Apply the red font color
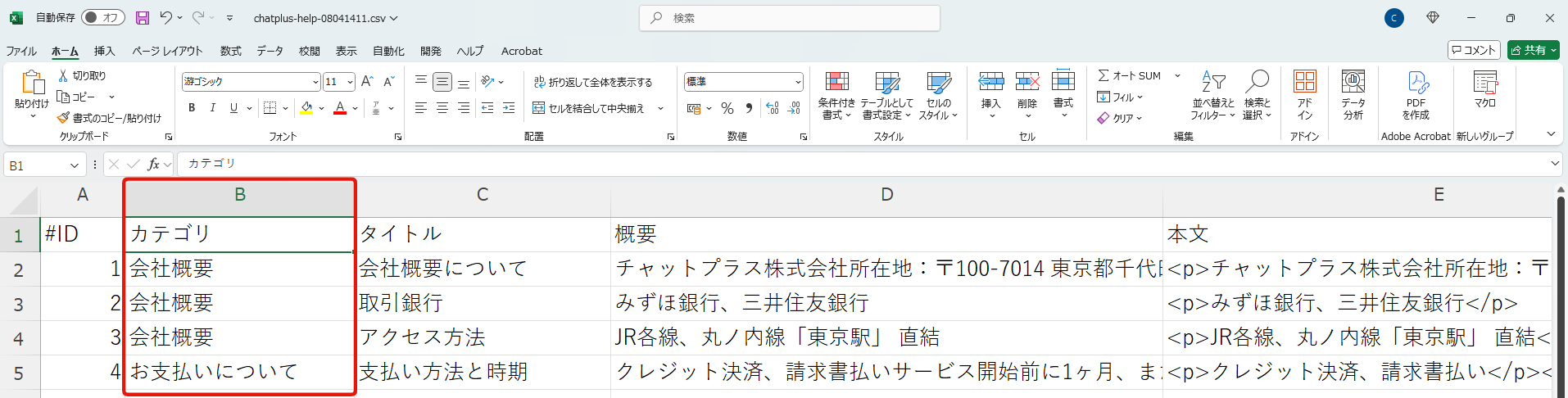Image resolution: width=1568 pixels, height=398 pixels. coord(340,108)
